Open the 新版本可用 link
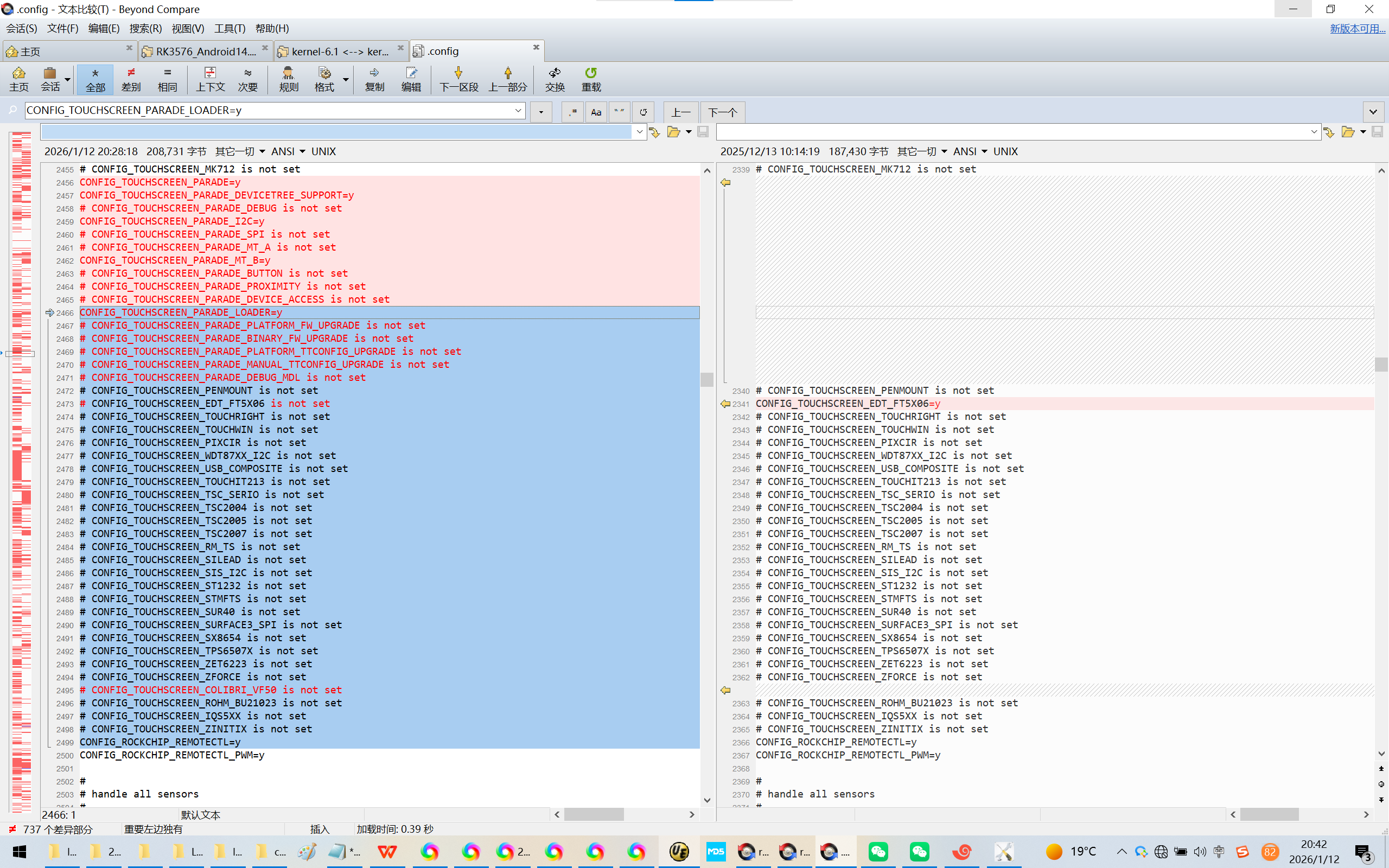 tap(1357, 28)
